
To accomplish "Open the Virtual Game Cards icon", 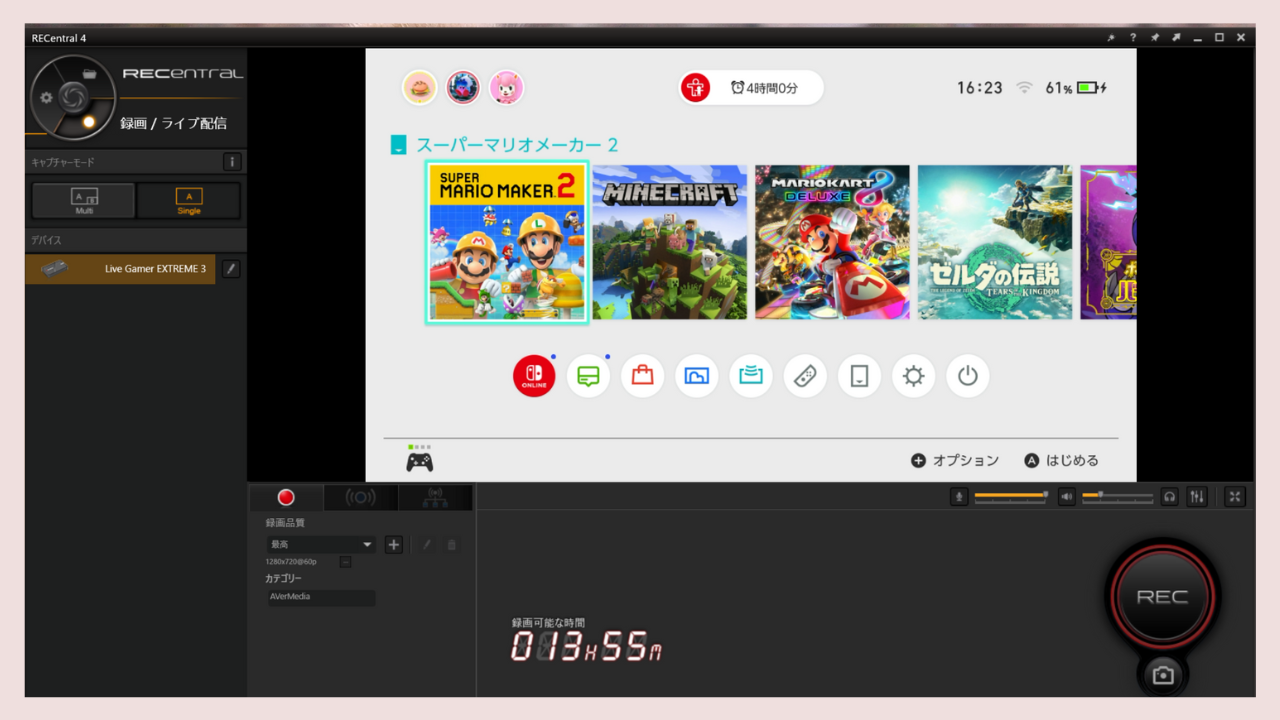I will pyautogui.click(x=858, y=376).
